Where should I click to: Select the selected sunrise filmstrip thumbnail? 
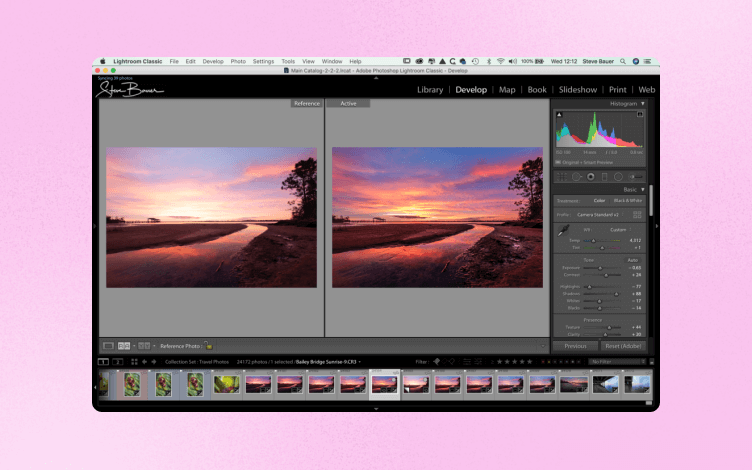click(x=385, y=384)
